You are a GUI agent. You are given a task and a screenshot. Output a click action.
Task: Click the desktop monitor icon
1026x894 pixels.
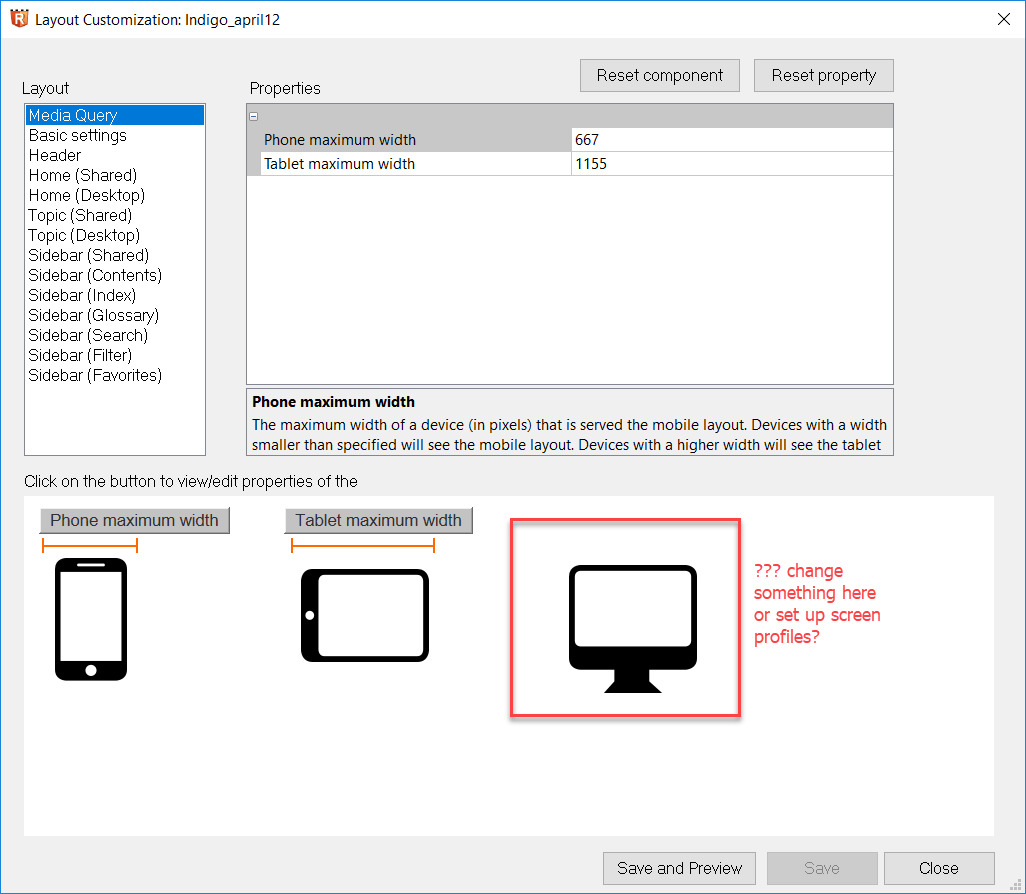coord(633,628)
